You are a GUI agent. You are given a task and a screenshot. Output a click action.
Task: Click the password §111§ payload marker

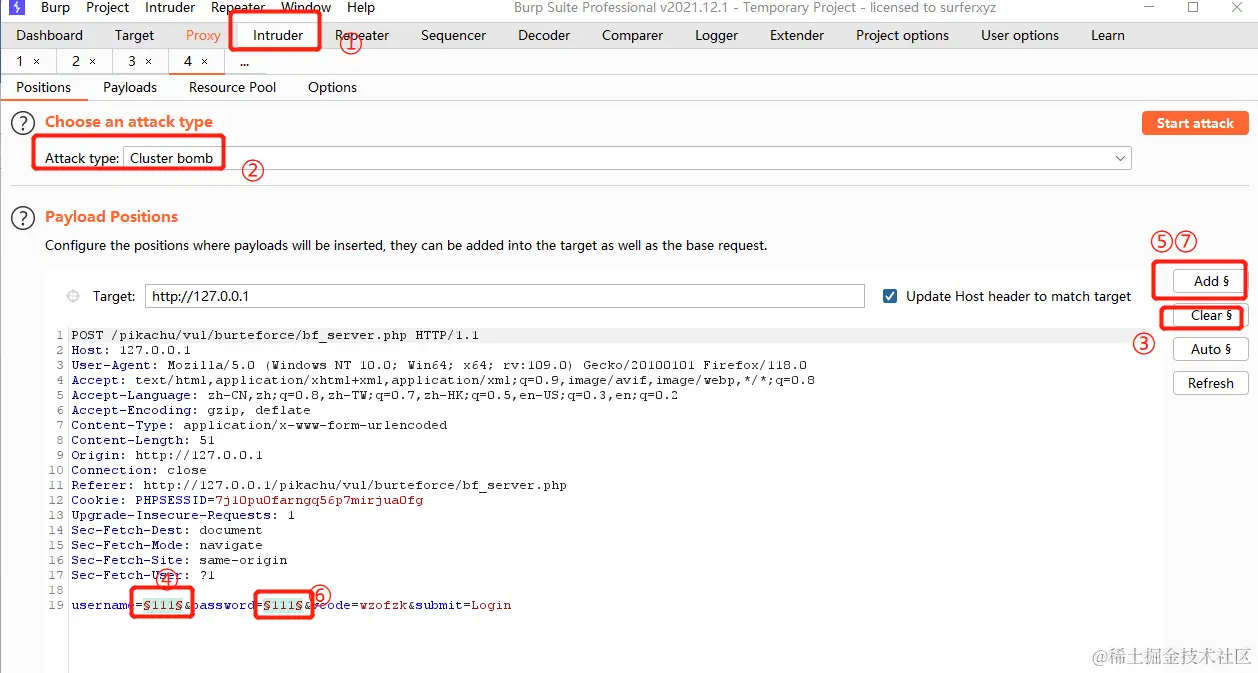click(284, 605)
